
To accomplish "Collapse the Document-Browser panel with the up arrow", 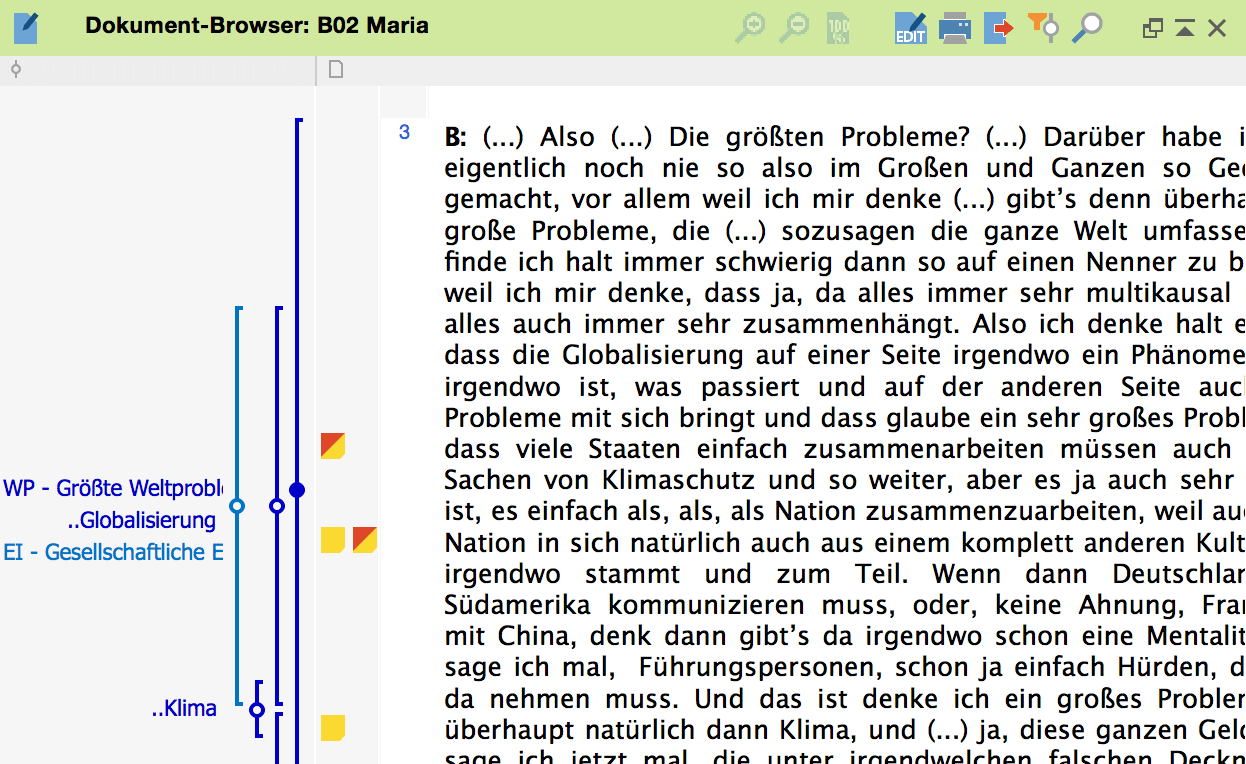I will (x=1185, y=28).
